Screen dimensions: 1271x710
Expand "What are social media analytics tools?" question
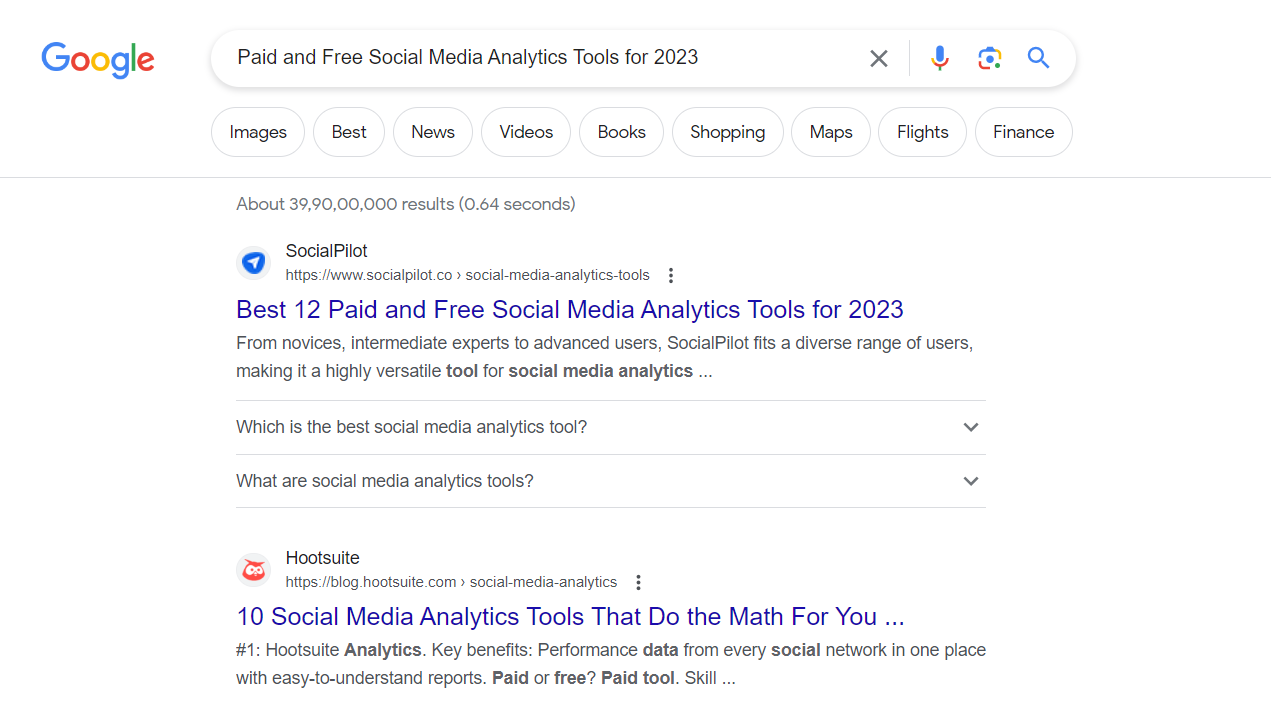[x=610, y=481]
